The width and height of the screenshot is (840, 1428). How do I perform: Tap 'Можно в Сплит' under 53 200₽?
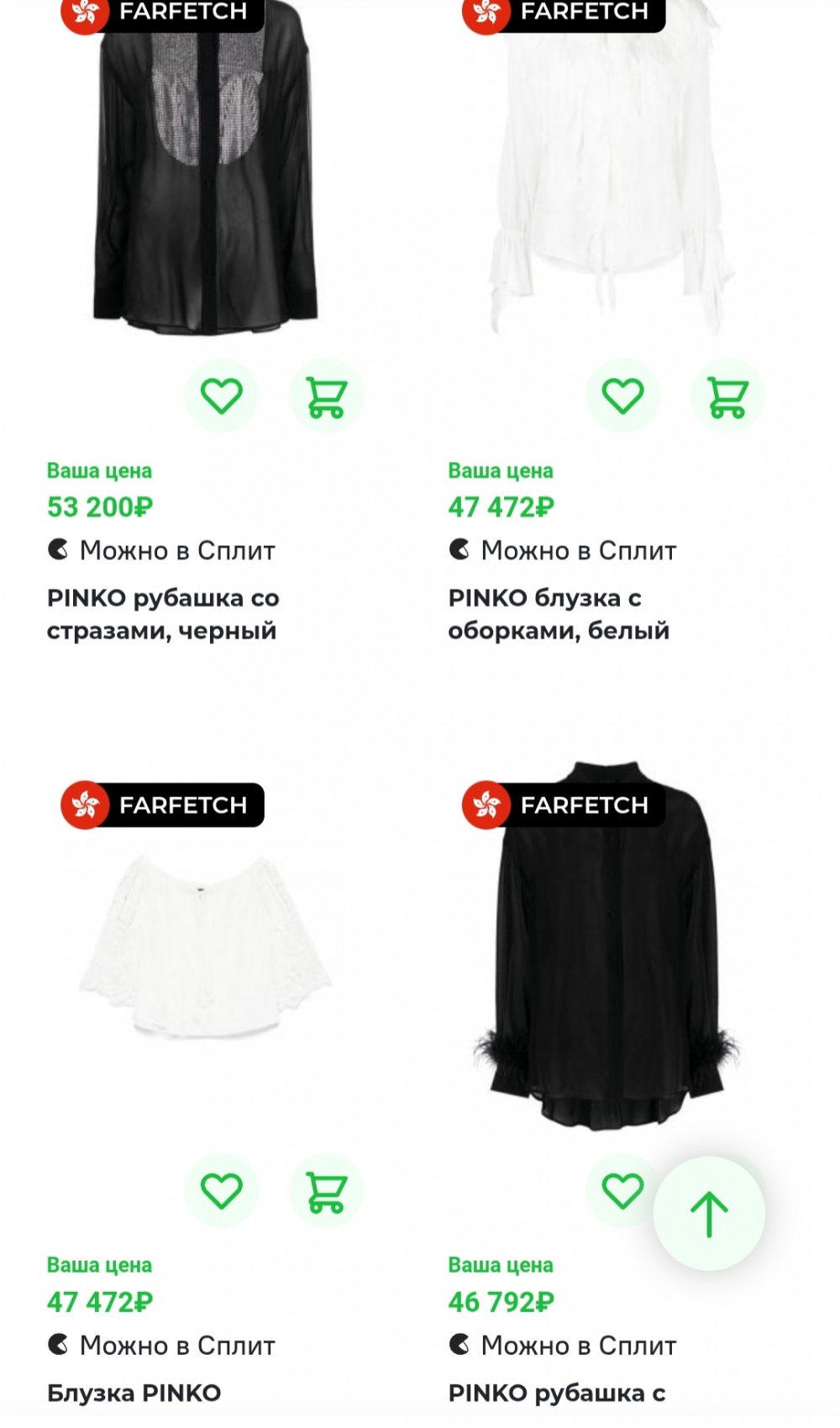[161, 550]
